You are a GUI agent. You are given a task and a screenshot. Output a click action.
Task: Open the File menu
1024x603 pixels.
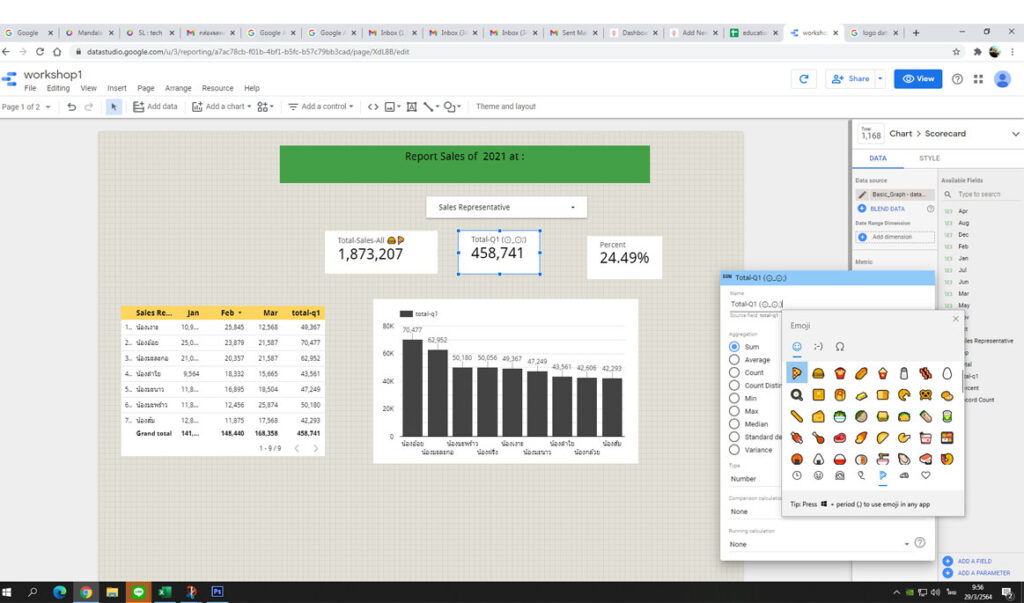(x=30, y=88)
